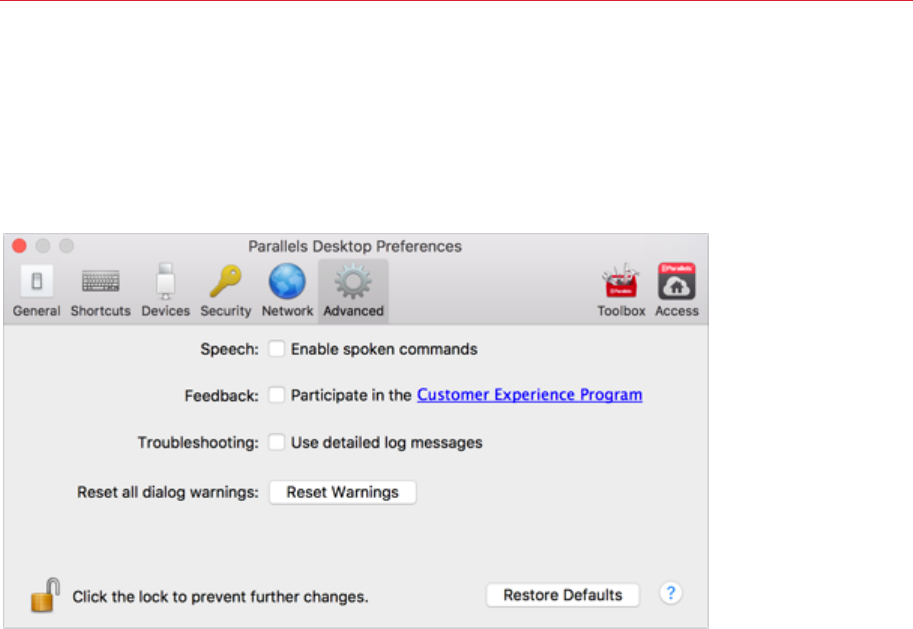The image size is (913, 629).
Task: Switch to the Devices pane
Action: point(166,291)
